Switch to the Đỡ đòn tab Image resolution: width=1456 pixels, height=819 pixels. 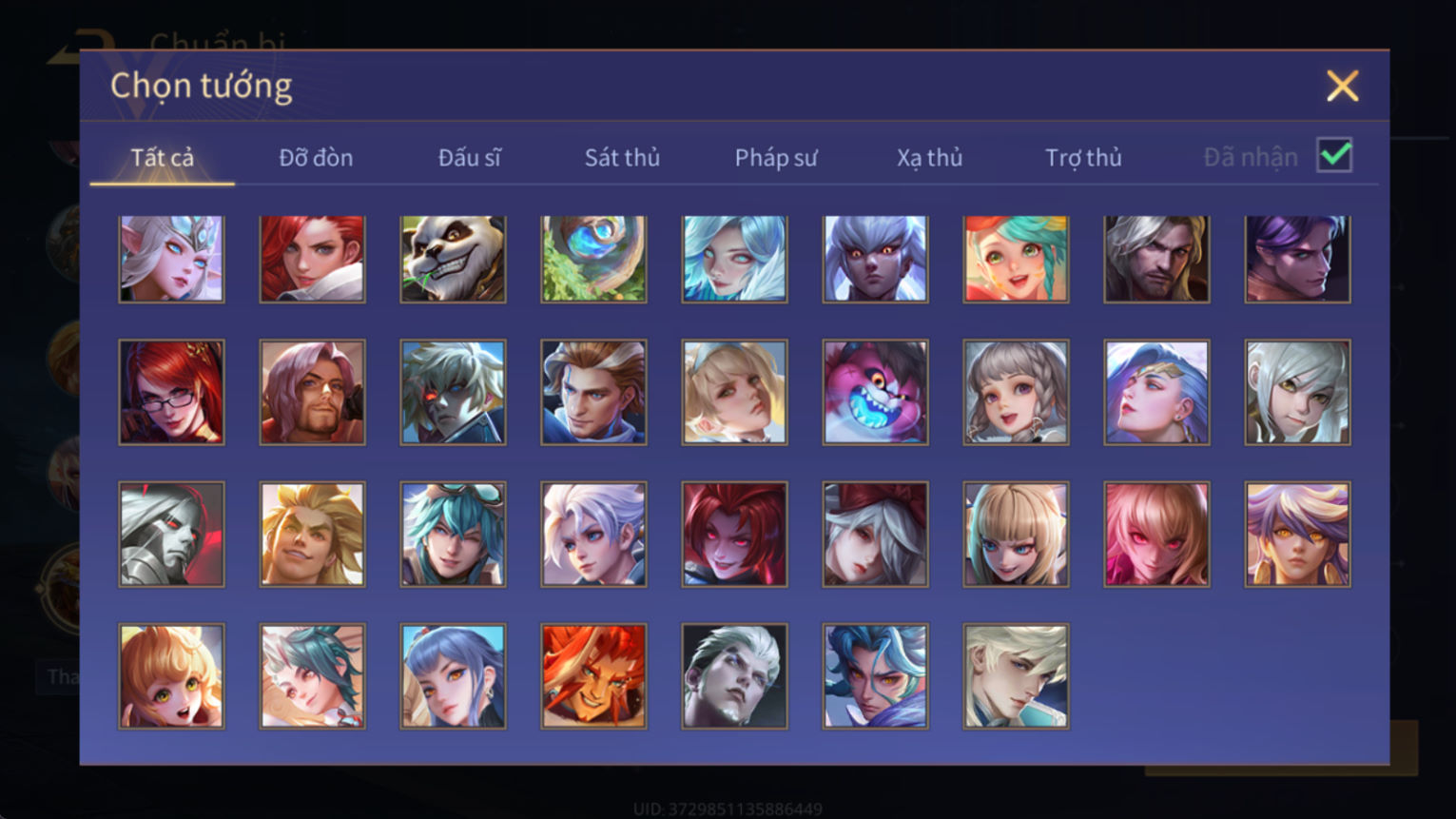(316, 158)
